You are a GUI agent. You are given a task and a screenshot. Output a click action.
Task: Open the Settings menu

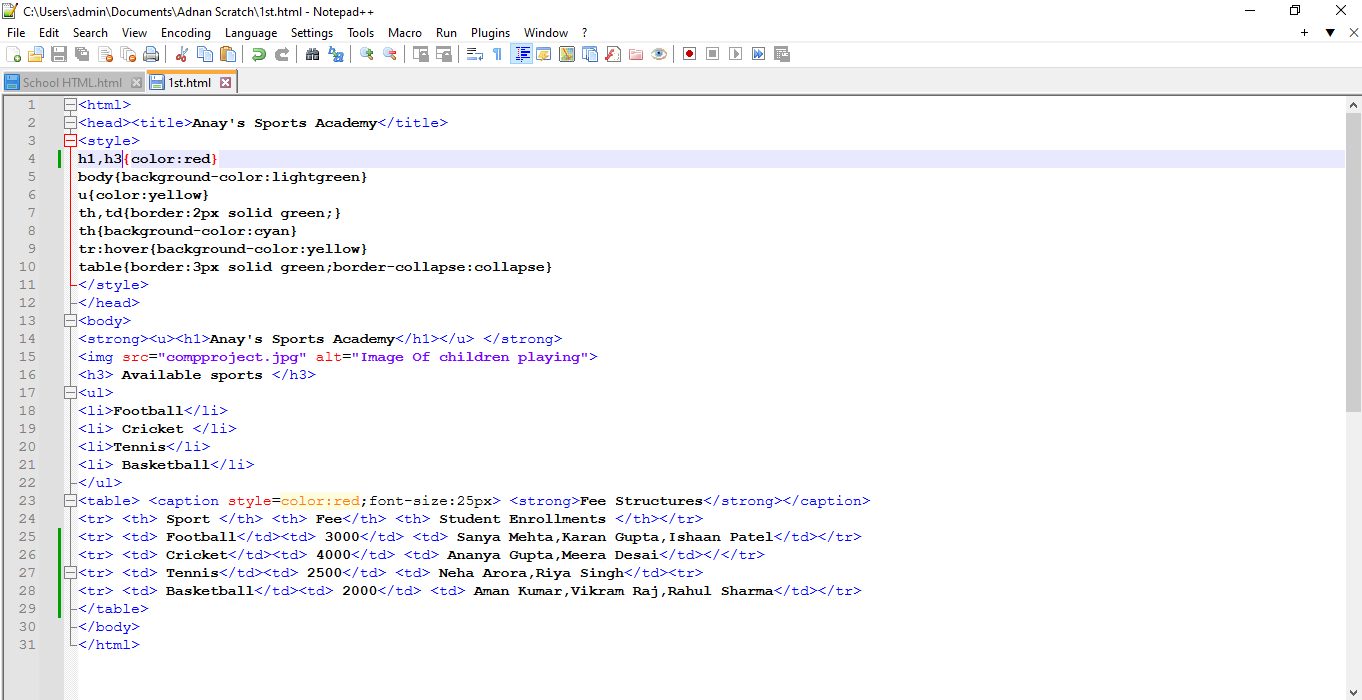pos(312,33)
